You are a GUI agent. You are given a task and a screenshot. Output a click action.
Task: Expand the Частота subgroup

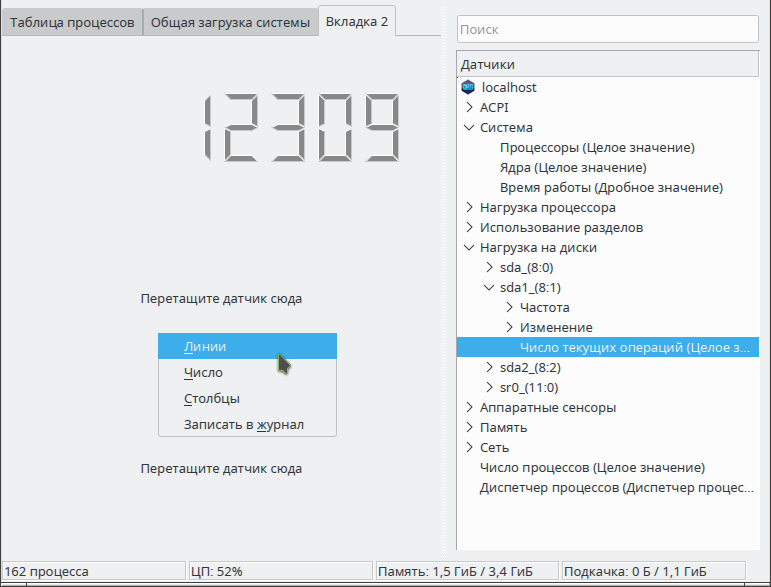pyautogui.click(x=509, y=307)
